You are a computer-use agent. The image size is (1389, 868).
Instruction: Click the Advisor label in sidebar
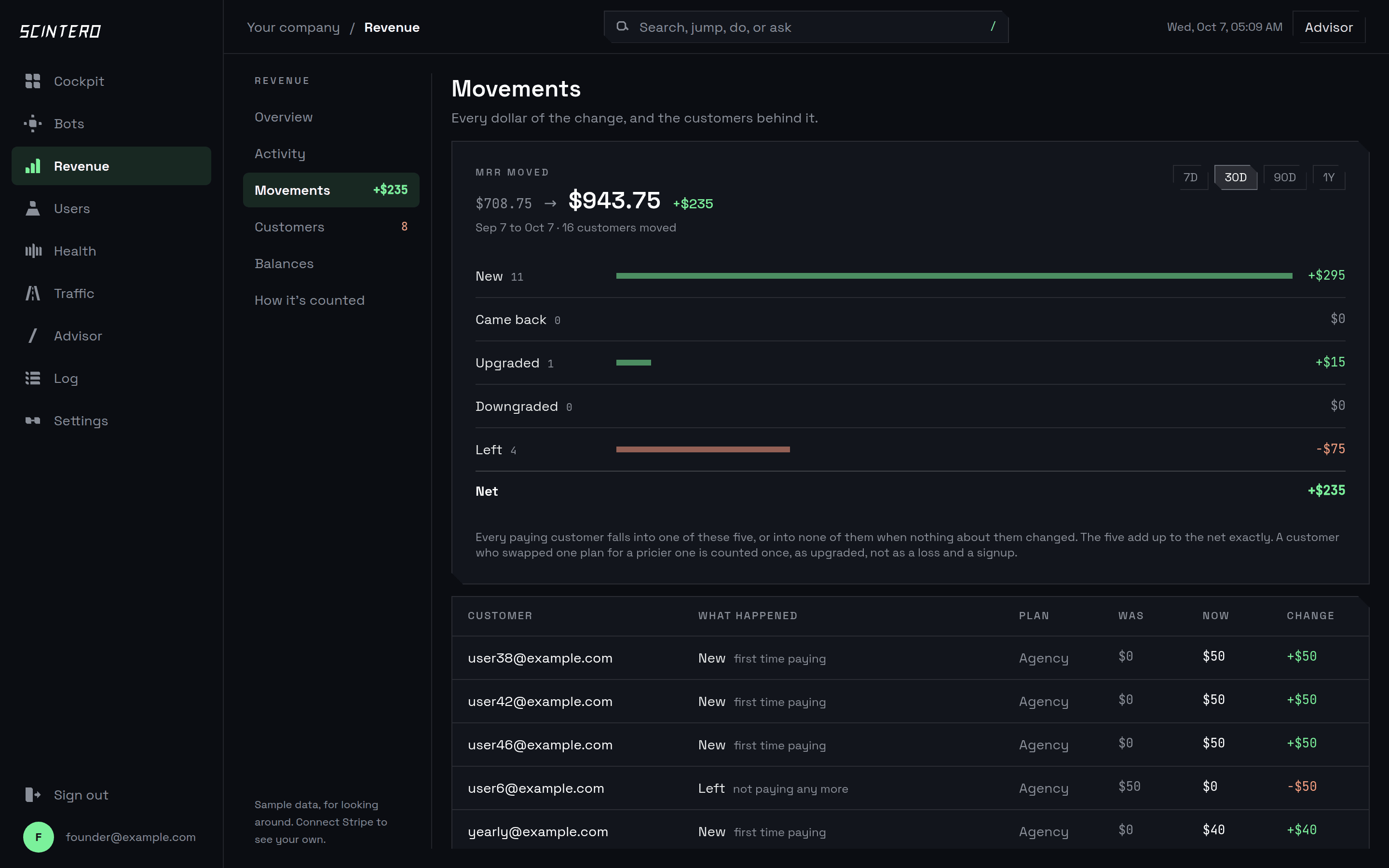[78, 336]
